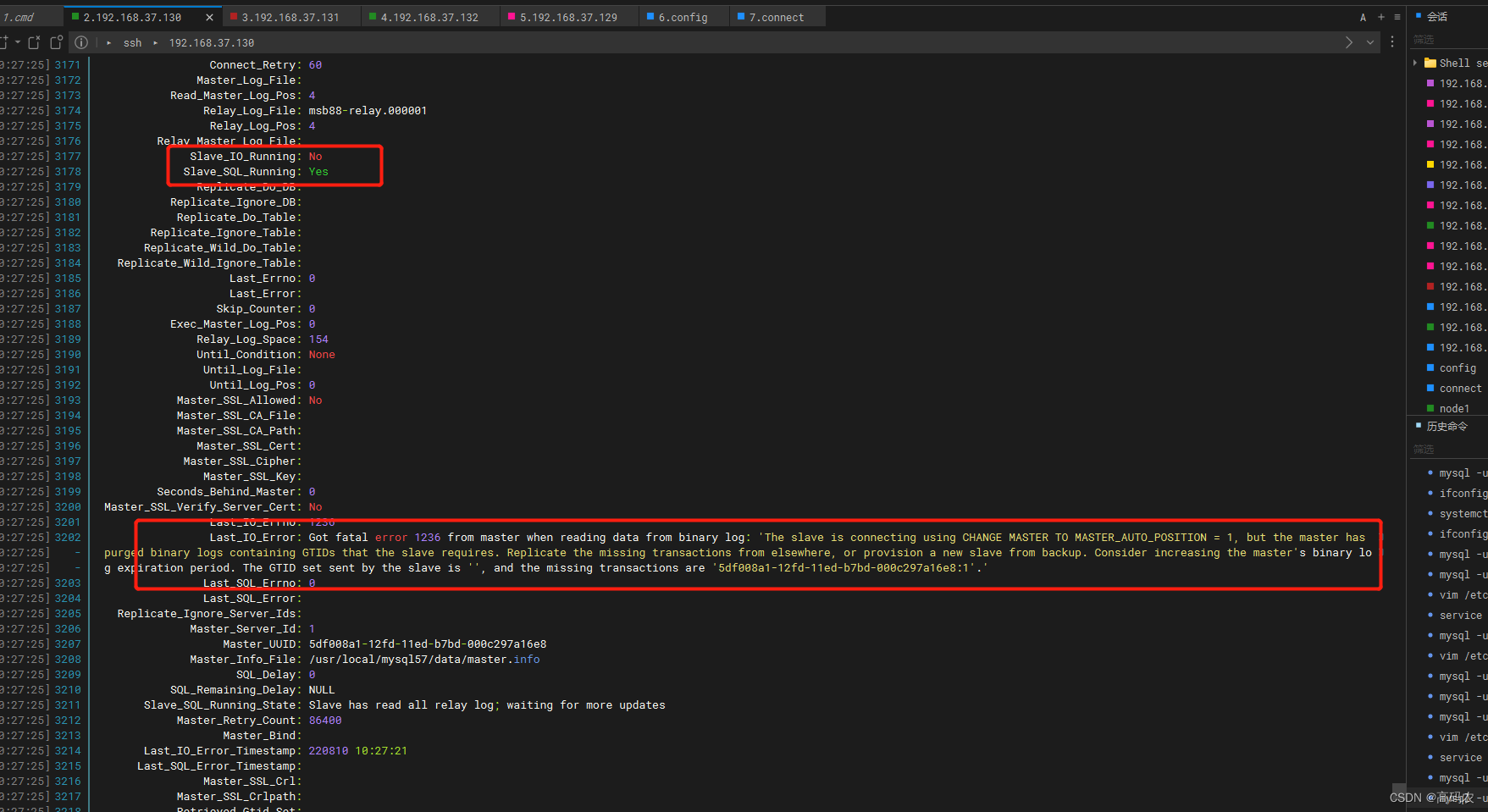Viewport: 1488px width, 812px height.
Task: Click msb88-relay.000001 relay log file value
Action: pyautogui.click(x=368, y=110)
